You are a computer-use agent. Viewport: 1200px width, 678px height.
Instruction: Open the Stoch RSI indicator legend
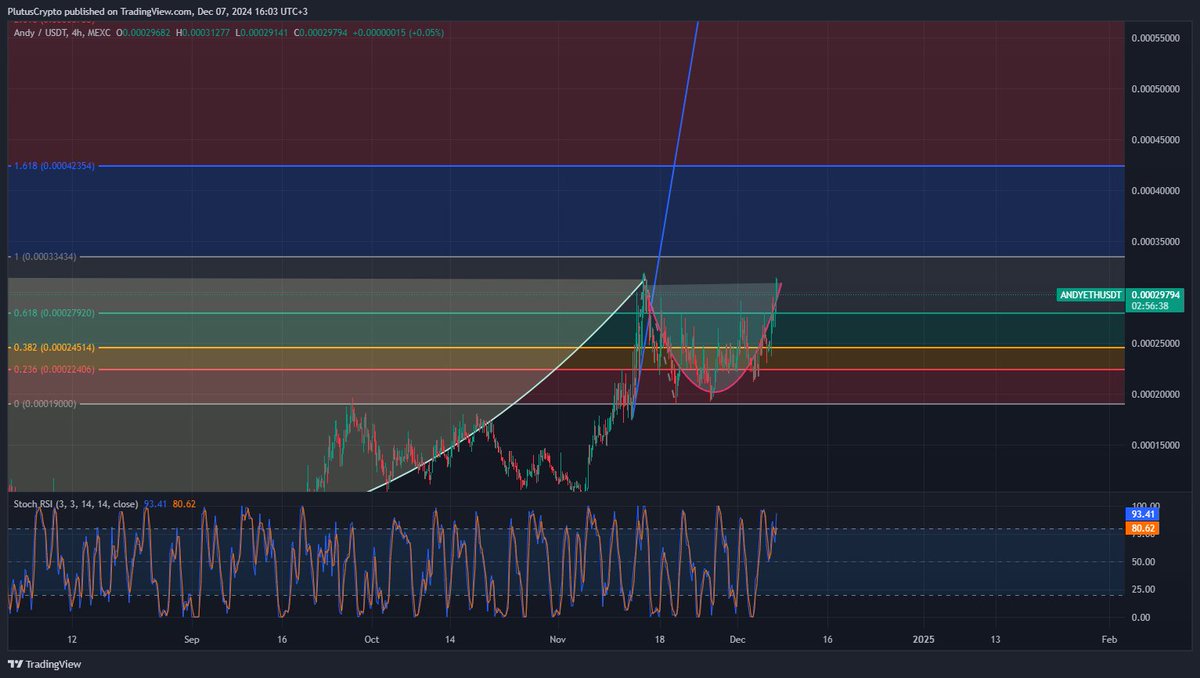click(x=75, y=503)
